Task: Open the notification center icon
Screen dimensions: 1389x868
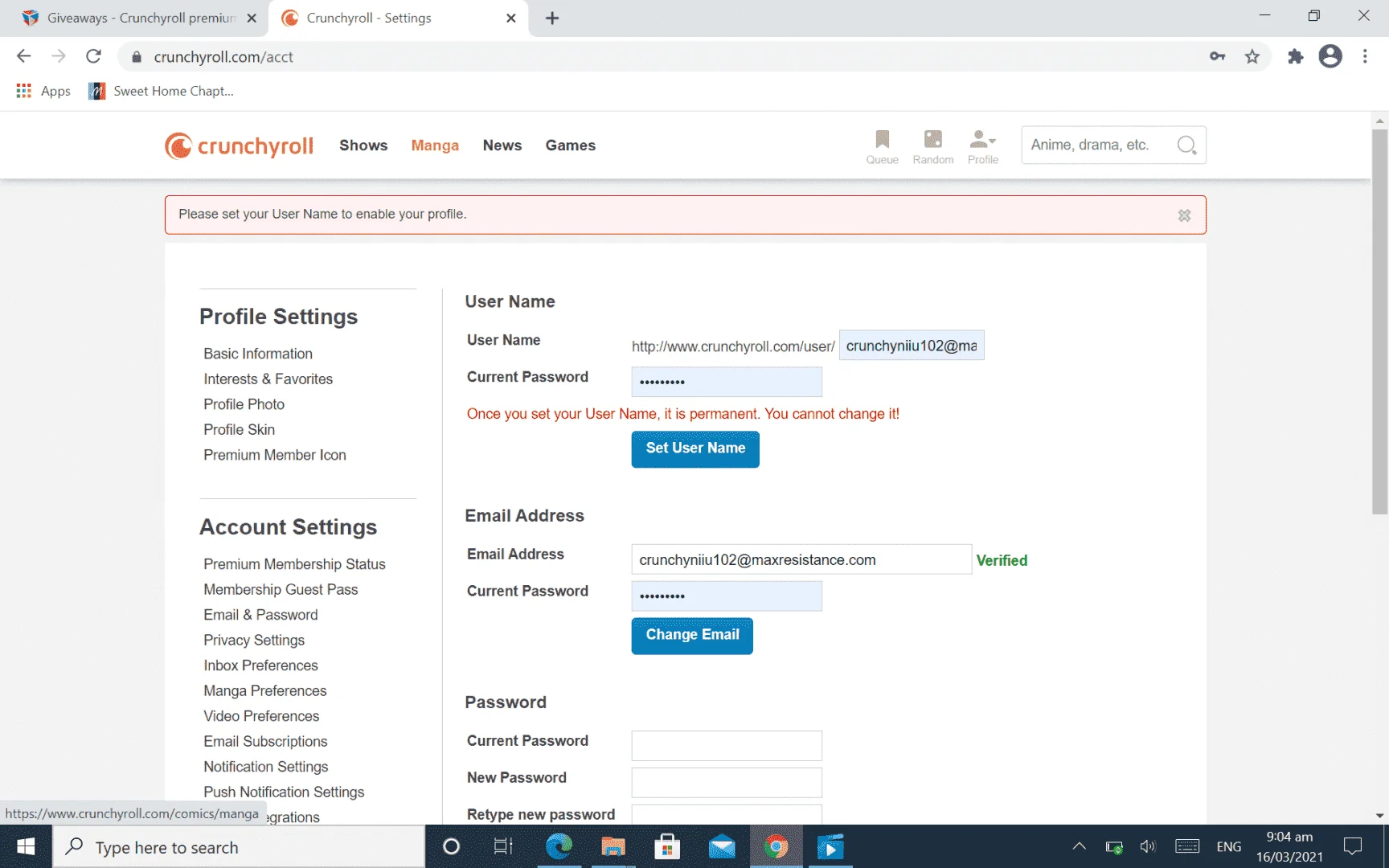Action: point(1353,846)
